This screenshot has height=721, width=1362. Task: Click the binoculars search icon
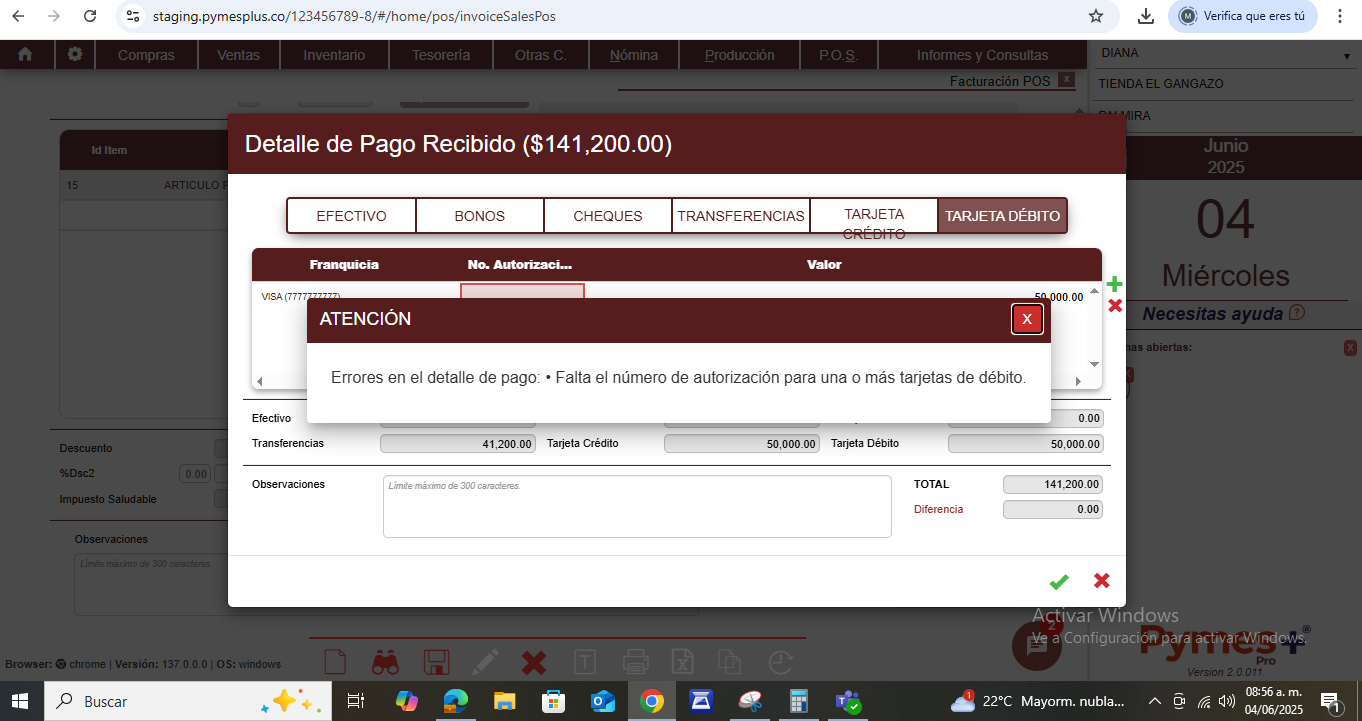click(386, 662)
